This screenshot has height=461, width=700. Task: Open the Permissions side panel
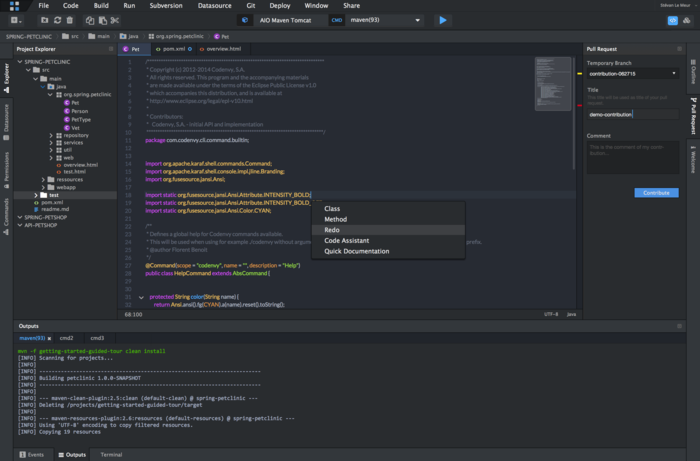(x=6, y=168)
